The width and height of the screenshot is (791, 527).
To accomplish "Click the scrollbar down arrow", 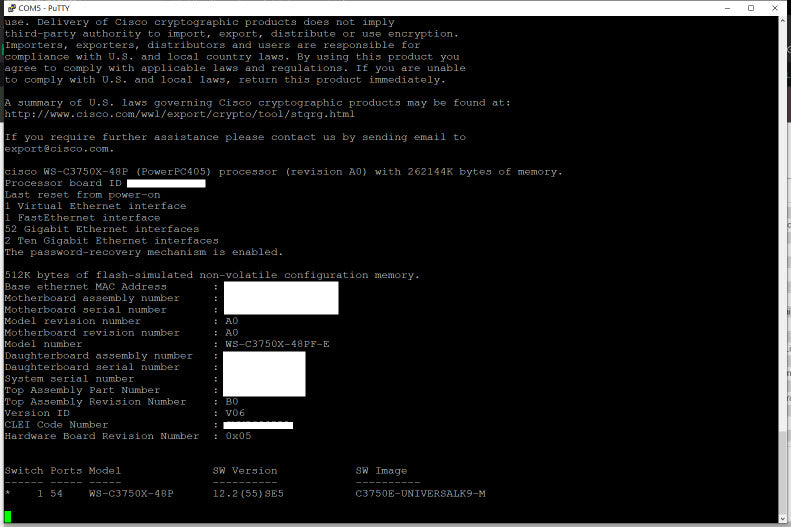I will tap(783, 518).
